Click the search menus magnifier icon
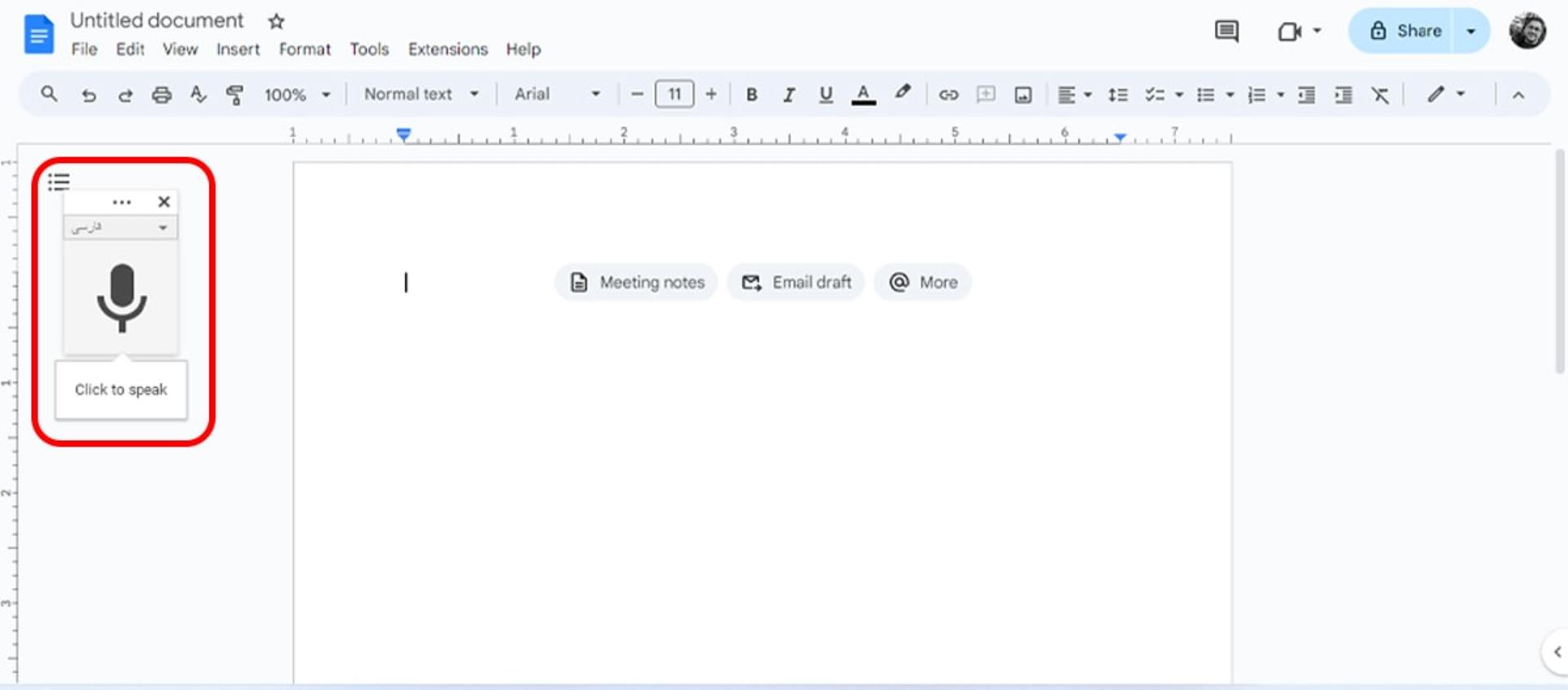The image size is (1568, 690). (x=49, y=94)
